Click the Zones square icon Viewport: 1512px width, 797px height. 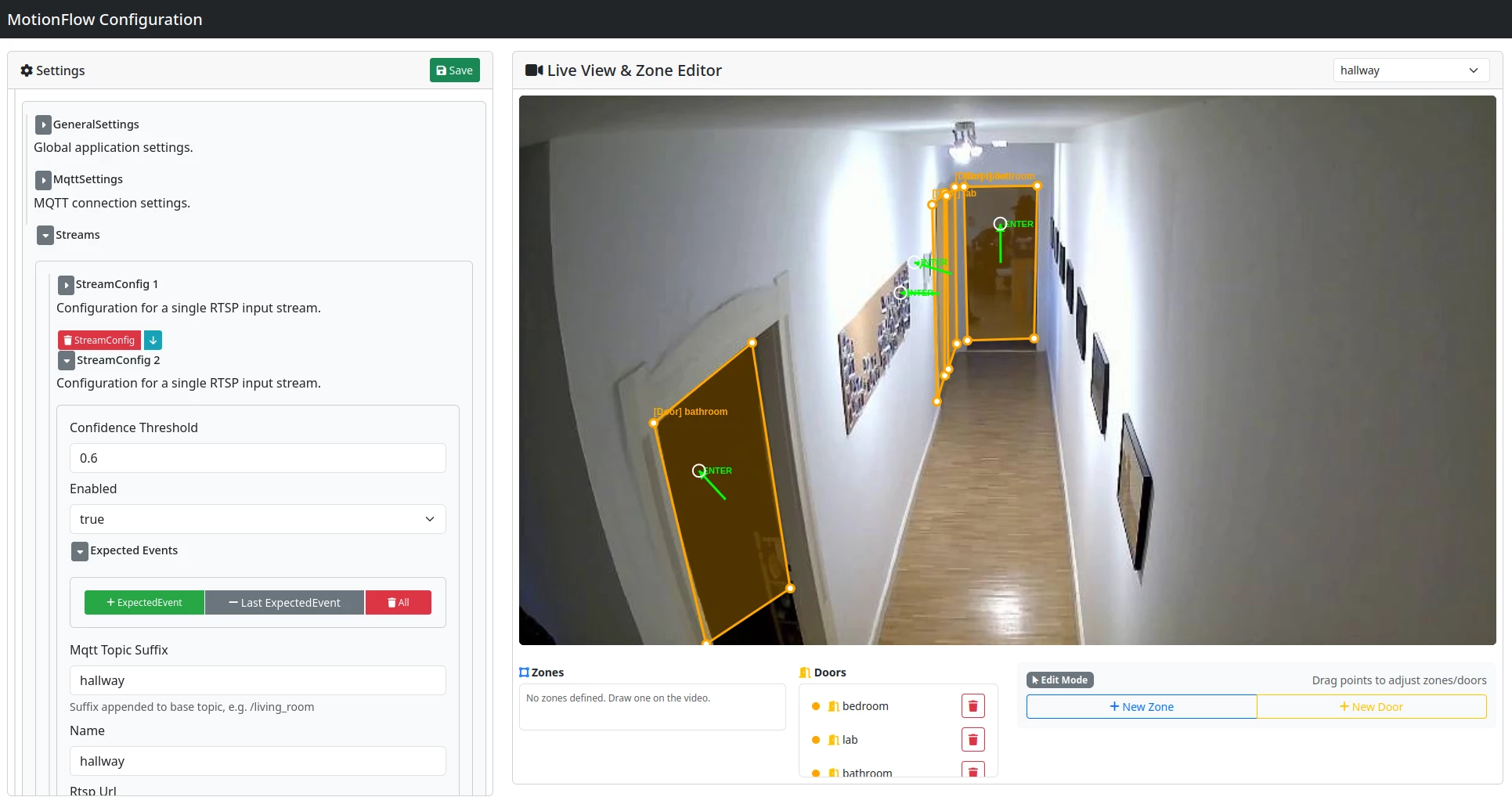524,673
